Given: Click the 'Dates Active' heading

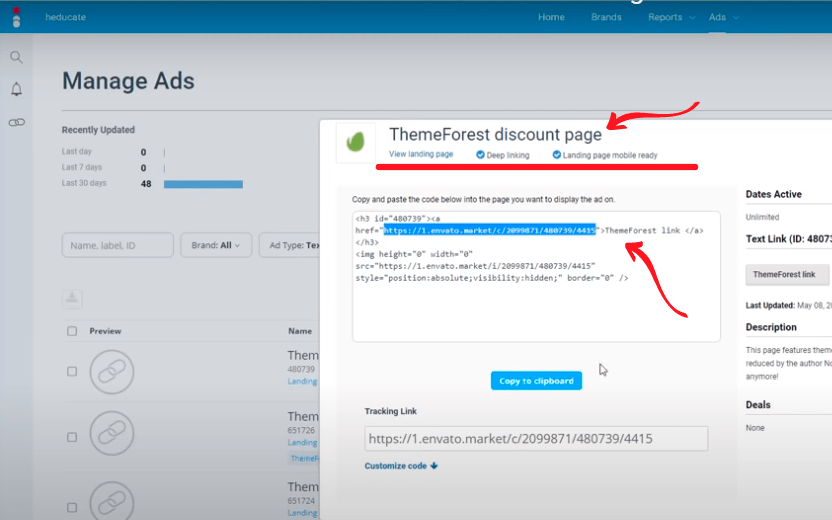Looking at the screenshot, I should coord(773,194).
